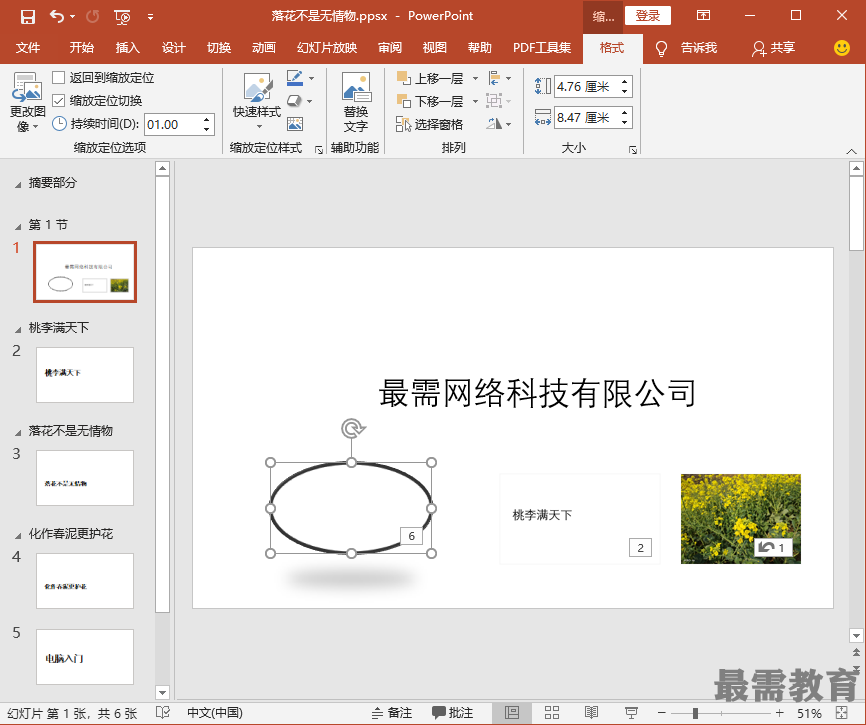The width and height of the screenshot is (866, 725).
Task: Click the 登录 sign-in button
Action: click(x=648, y=15)
